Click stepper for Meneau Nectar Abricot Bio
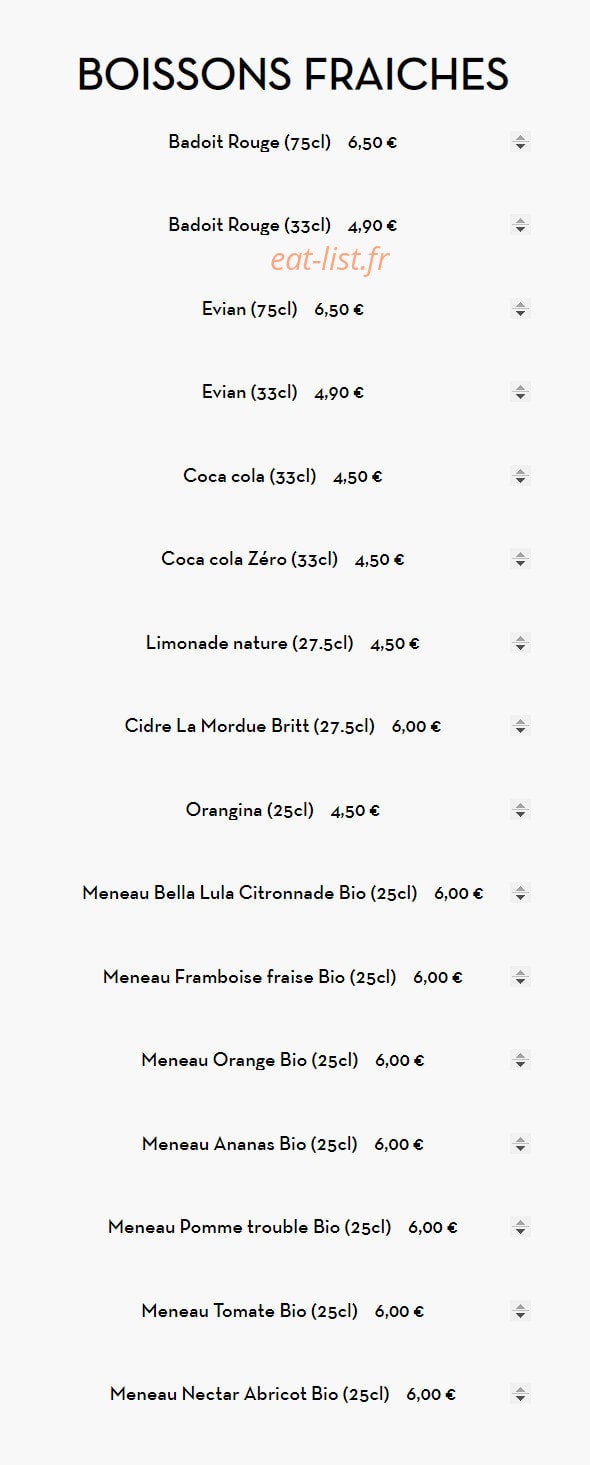590x1465 pixels. click(520, 1394)
